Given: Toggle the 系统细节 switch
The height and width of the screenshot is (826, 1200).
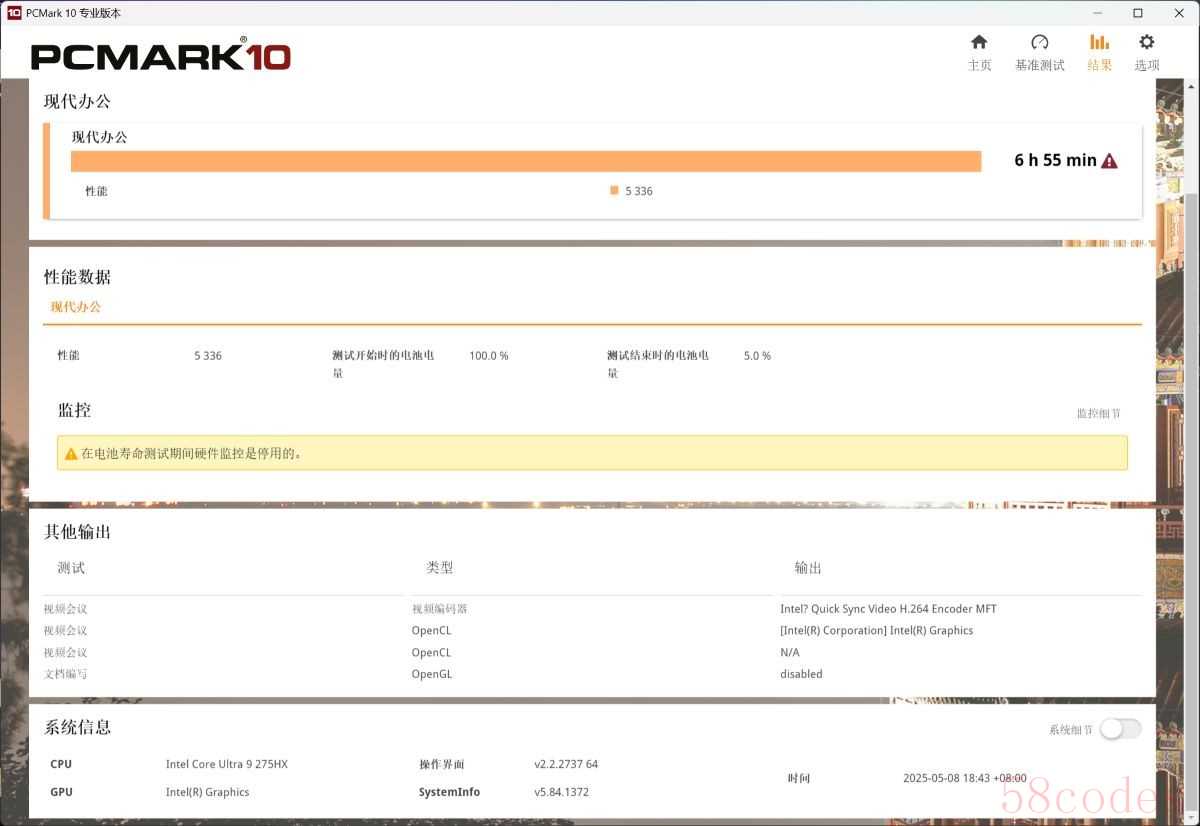Looking at the screenshot, I should (x=1120, y=729).
